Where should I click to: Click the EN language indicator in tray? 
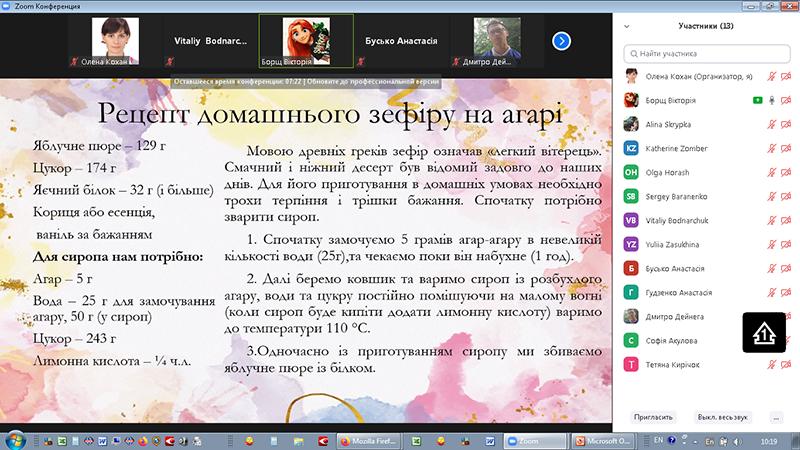pyautogui.click(x=659, y=440)
